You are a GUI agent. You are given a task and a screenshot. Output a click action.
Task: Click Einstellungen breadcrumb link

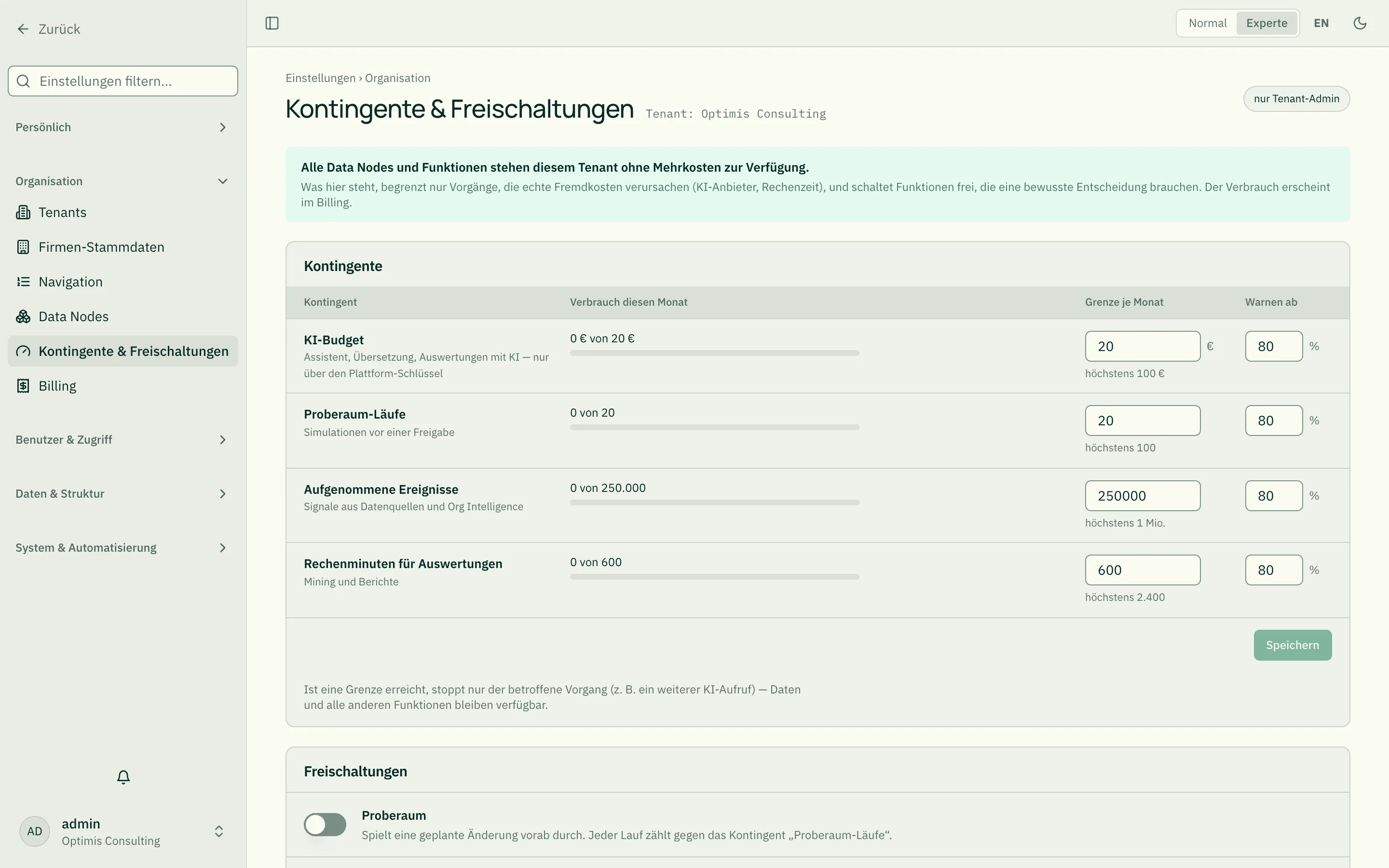pyautogui.click(x=320, y=78)
